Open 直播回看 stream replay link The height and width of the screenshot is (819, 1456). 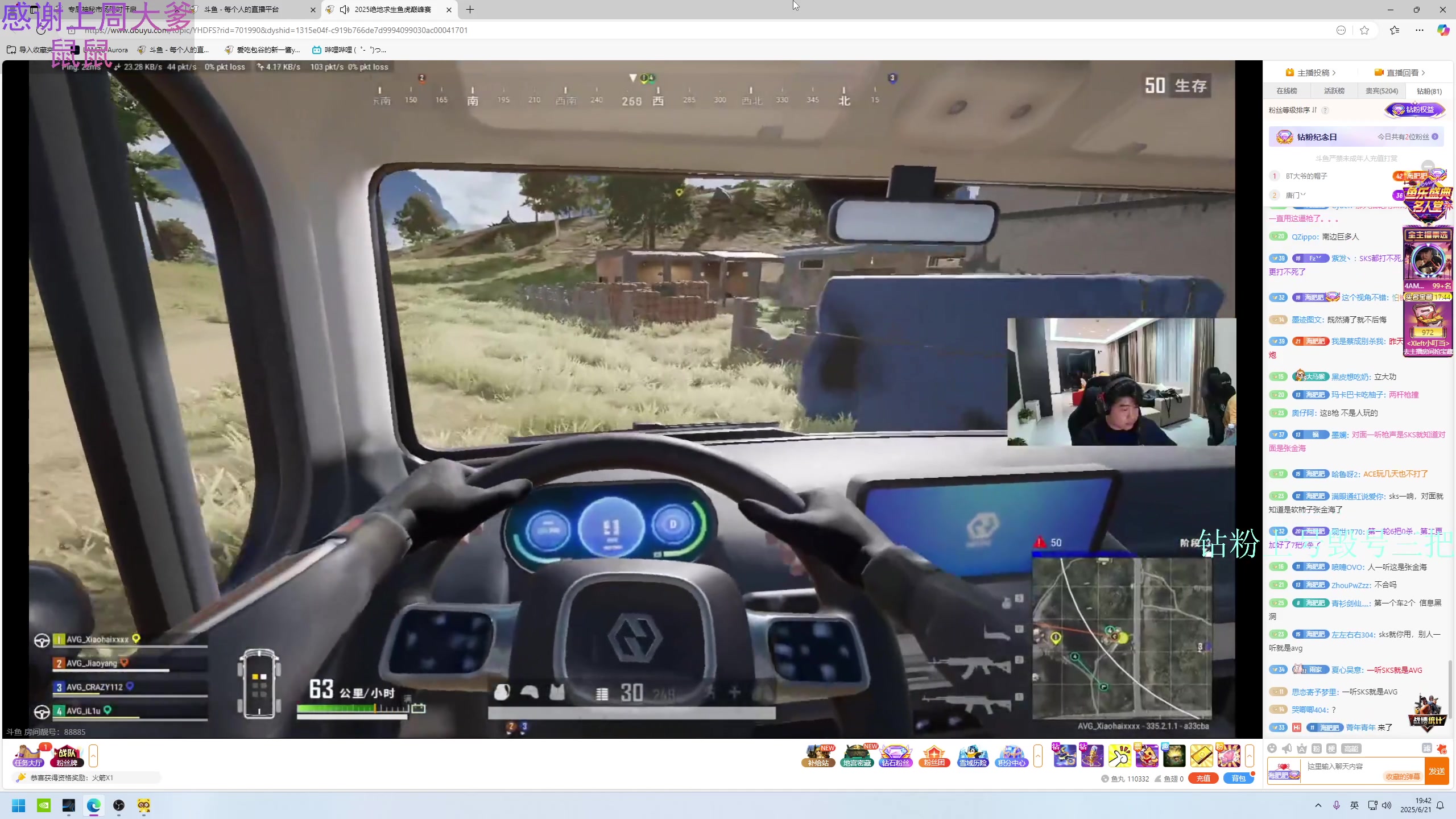click(x=1400, y=73)
